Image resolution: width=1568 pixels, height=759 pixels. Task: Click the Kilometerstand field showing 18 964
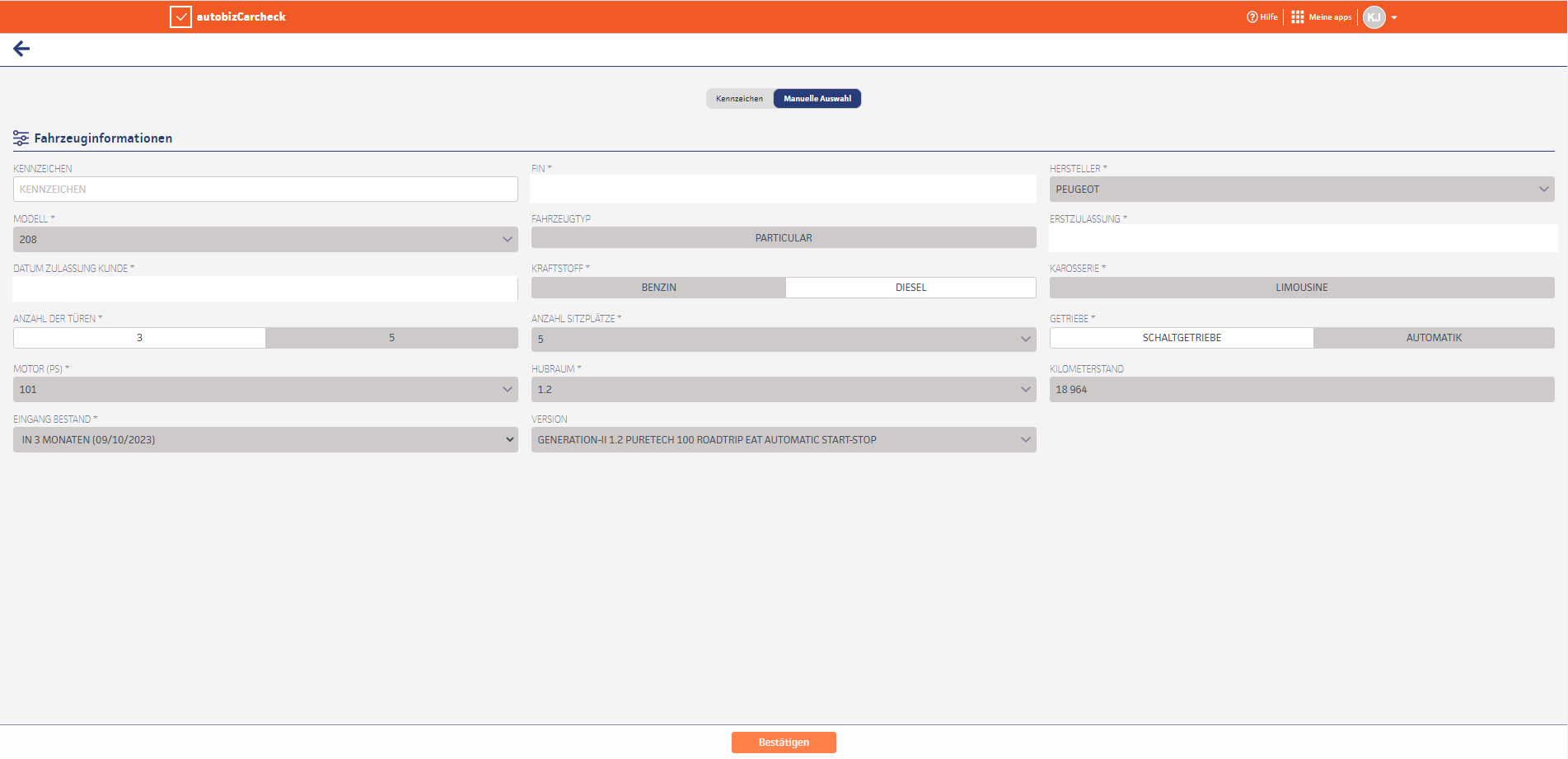(1302, 390)
